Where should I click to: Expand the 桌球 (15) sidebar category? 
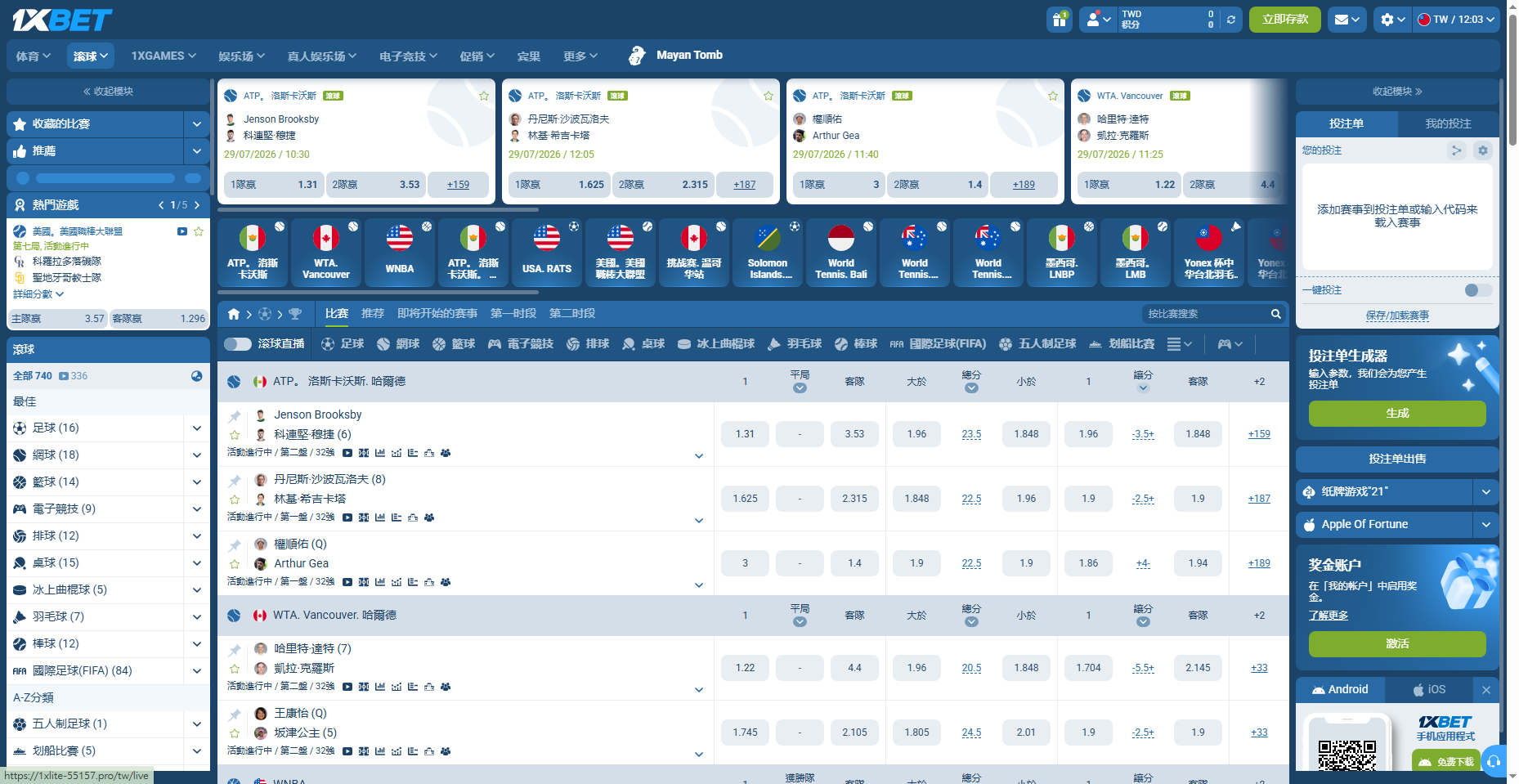pyautogui.click(x=197, y=562)
